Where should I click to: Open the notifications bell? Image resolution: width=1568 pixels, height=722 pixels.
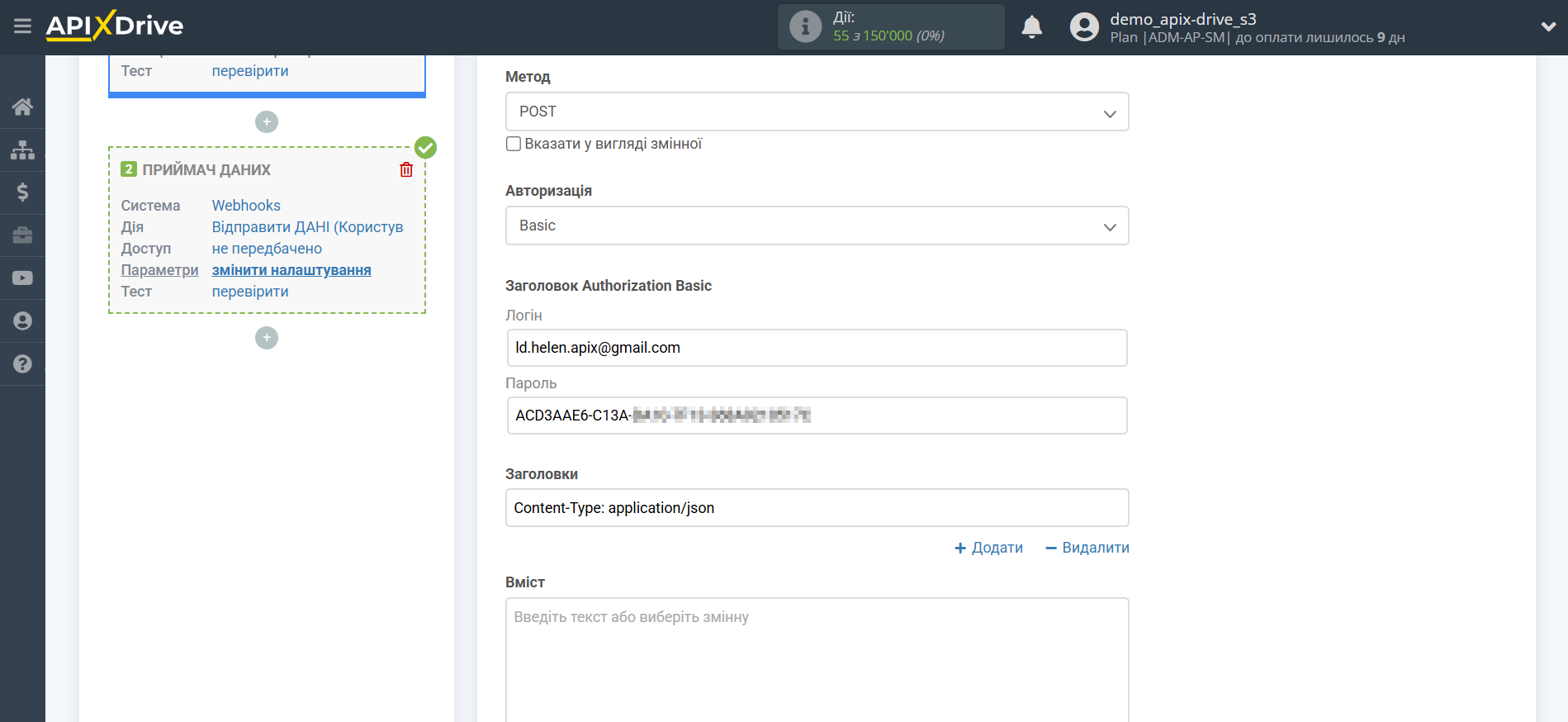point(1031,27)
